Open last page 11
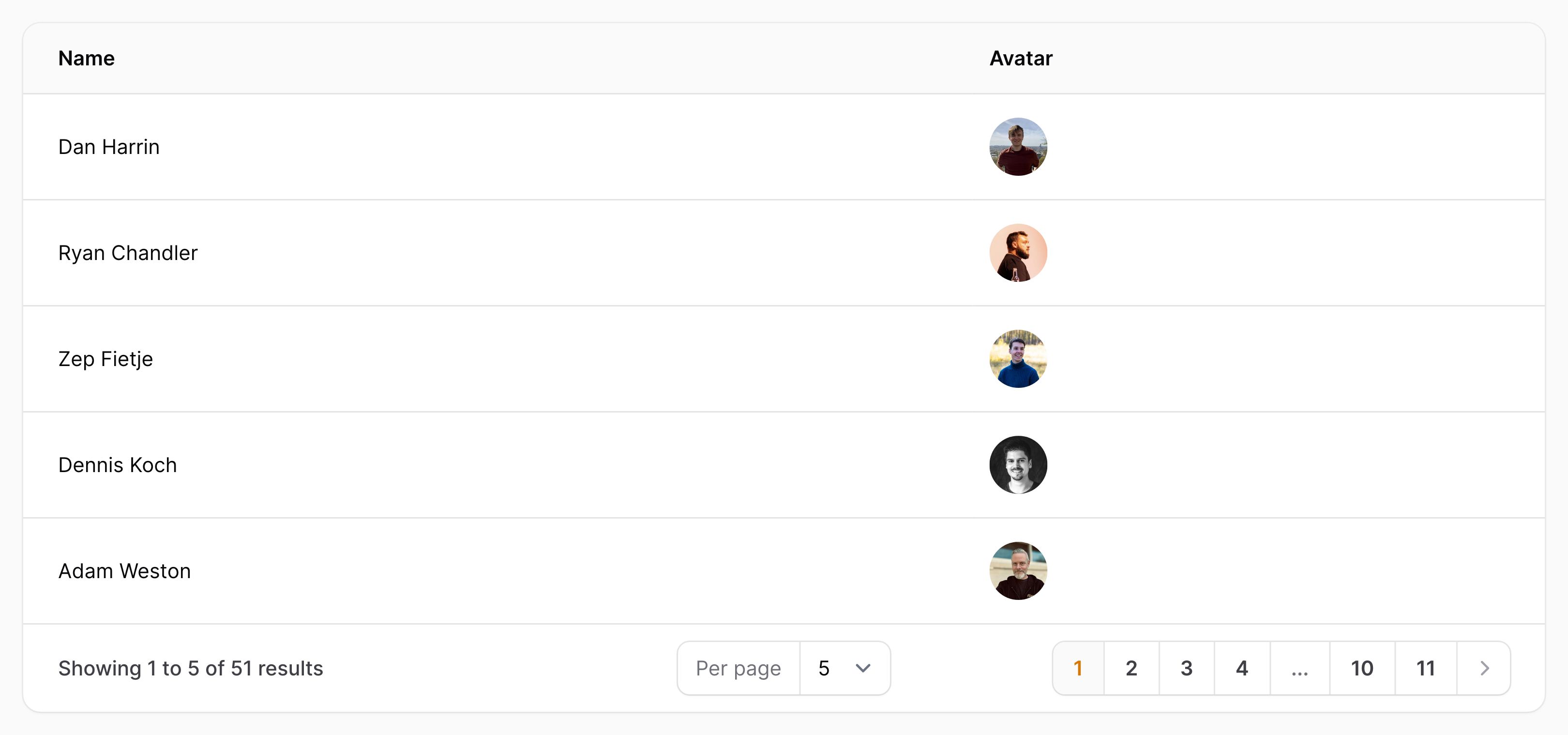1568x735 pixels. click(1426, 668)
